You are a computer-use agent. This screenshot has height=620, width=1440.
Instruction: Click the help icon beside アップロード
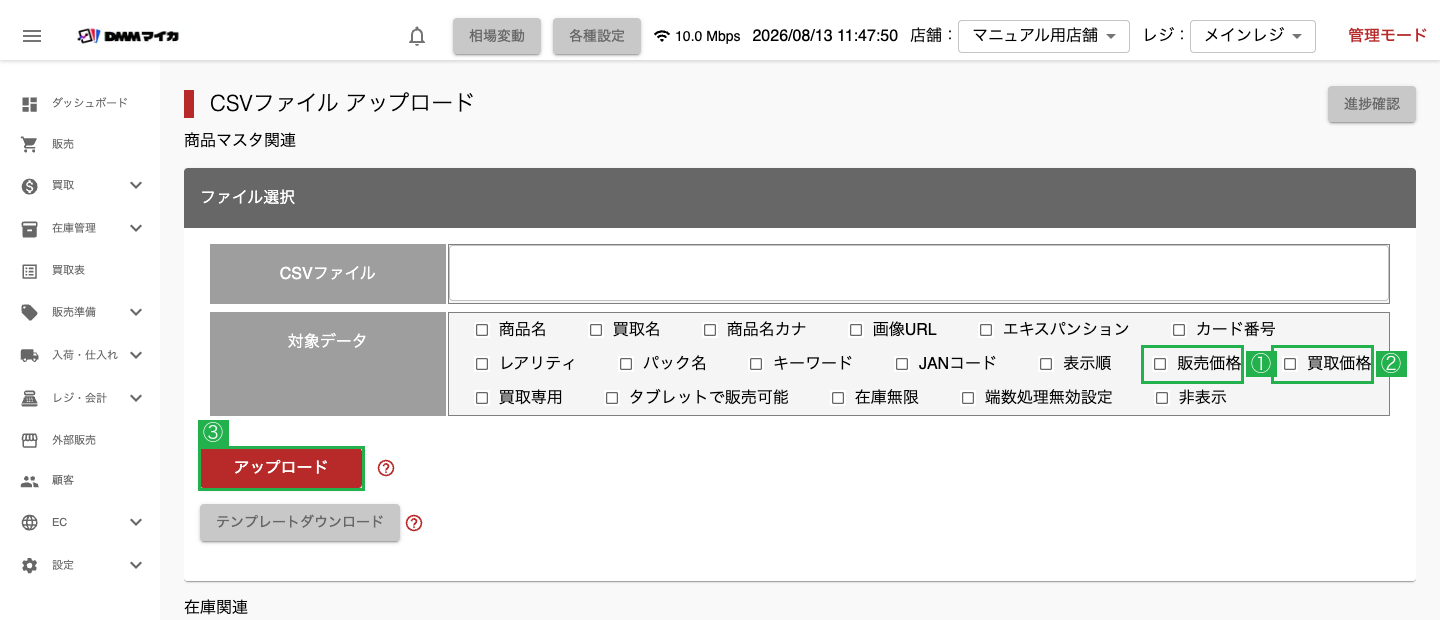coord(386,468)
